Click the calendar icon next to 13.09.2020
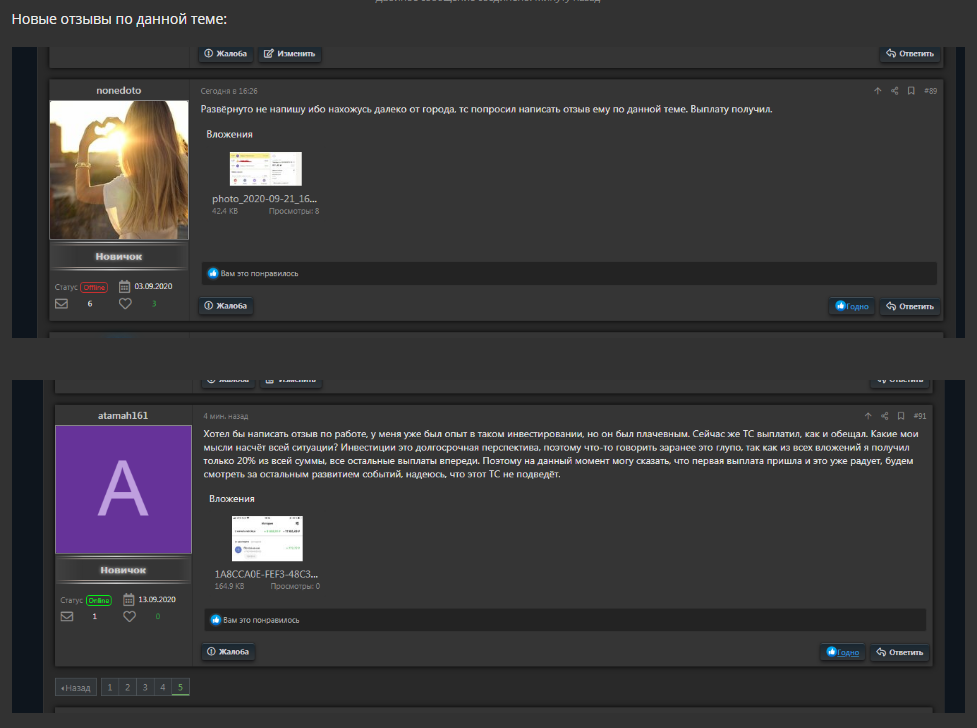This screenshot has width=977, height=728. pyautogui.click(x=128, y=600)
